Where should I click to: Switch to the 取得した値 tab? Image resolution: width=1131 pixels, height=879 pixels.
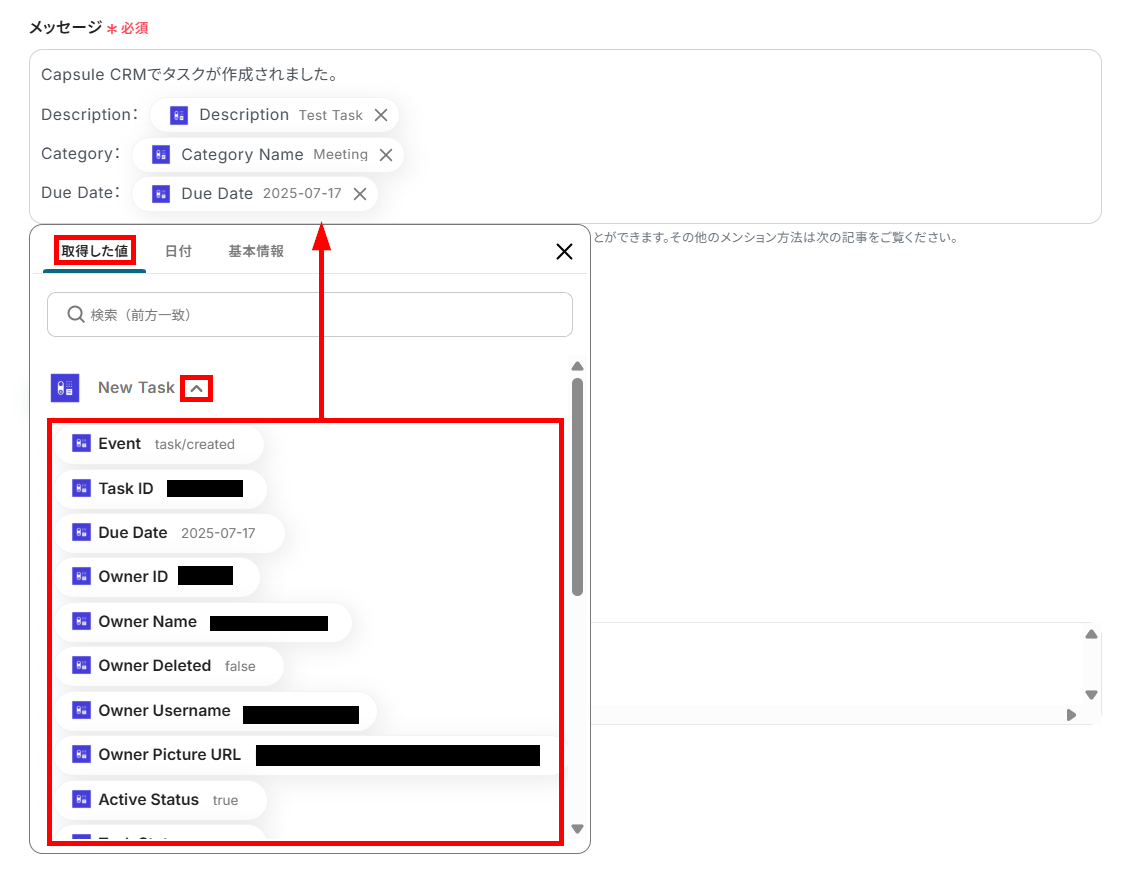pyautogui.click(x=94, y=251)
